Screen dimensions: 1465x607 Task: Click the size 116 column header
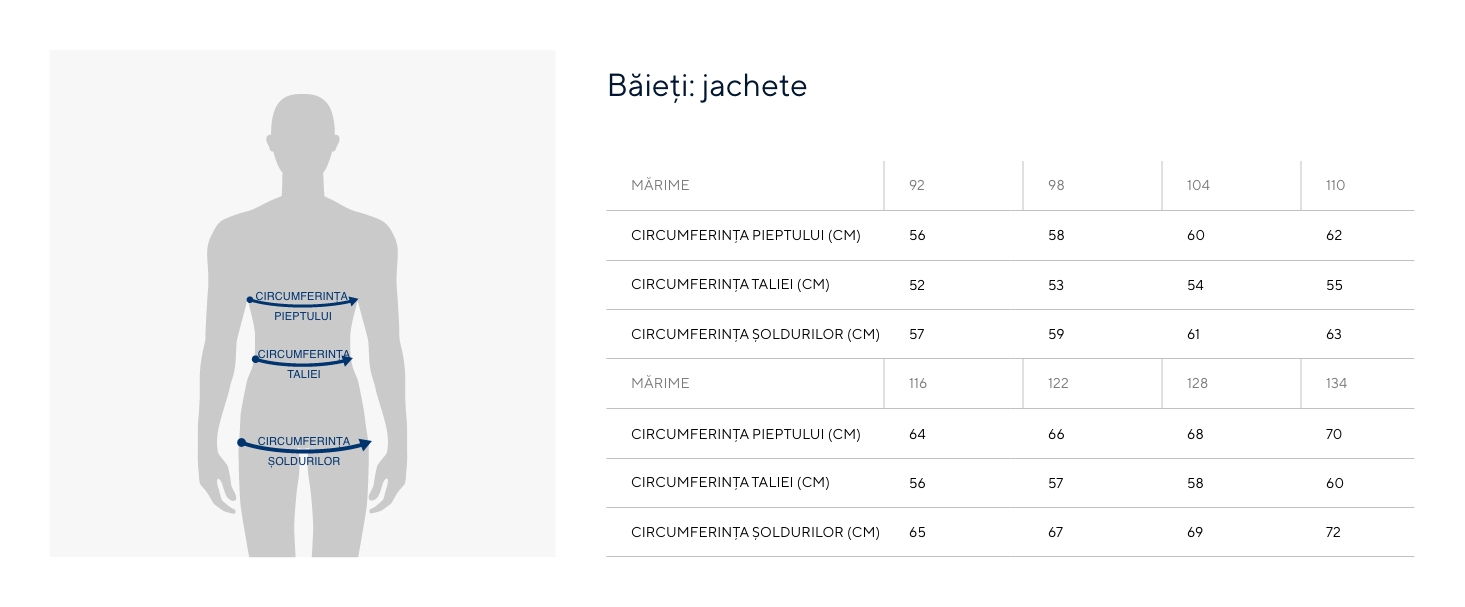coord(918,383)
